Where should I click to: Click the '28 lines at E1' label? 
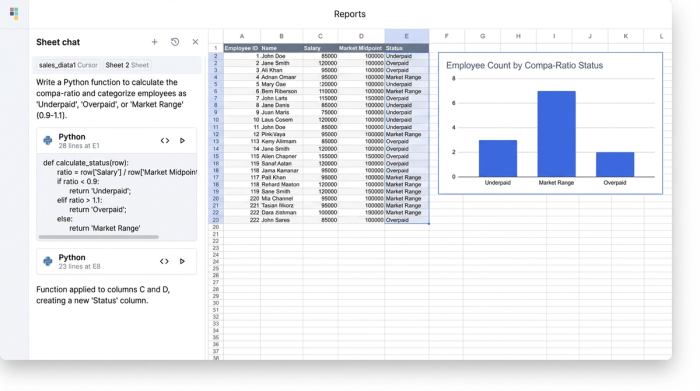79,146
